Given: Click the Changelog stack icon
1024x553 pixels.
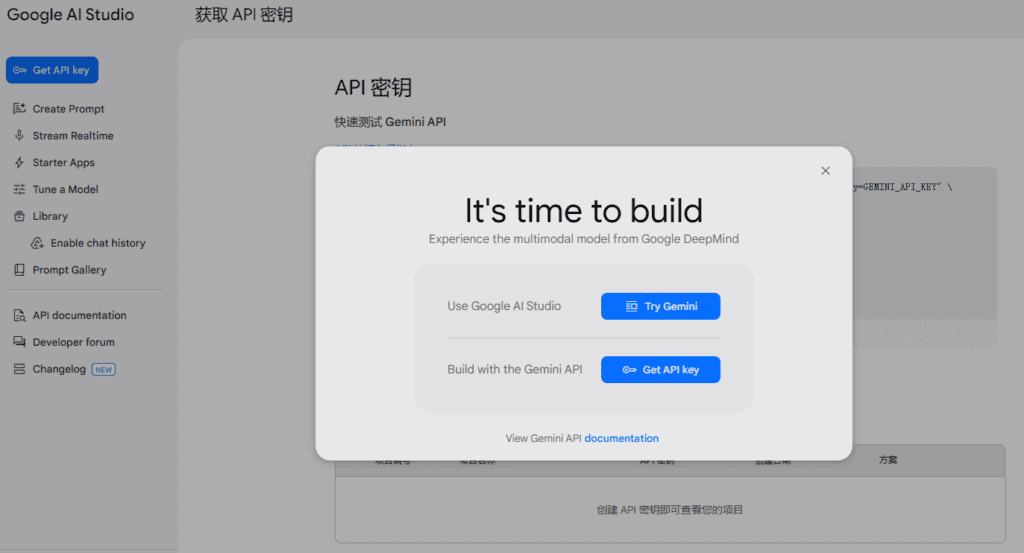Looking at the screenshot, I should point(19,369).
